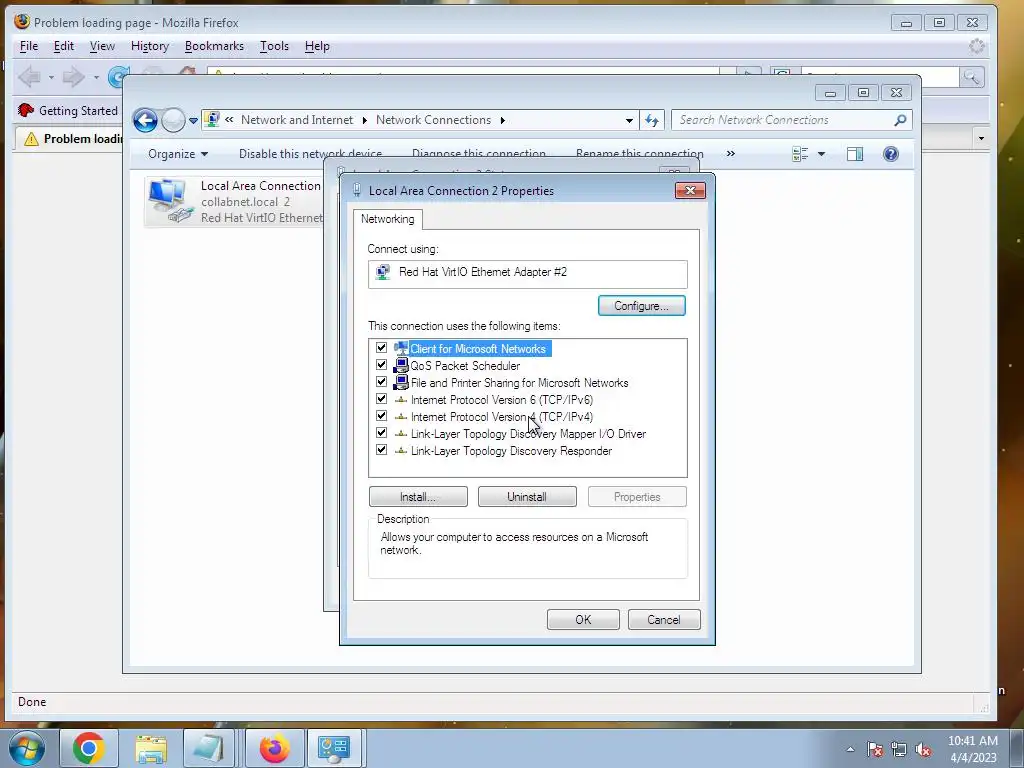This screenshot has width=1024, height=768.
Task: Uncheck Link-Layer Topology Discovery Mapper I/O Driver checkbox
Action: (x=381, y=433)
